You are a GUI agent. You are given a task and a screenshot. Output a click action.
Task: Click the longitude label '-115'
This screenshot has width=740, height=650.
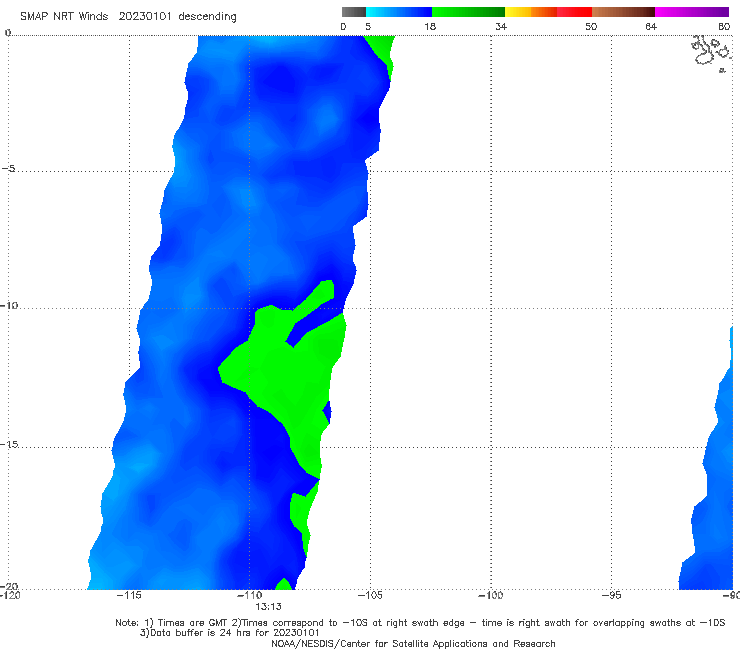129,595
